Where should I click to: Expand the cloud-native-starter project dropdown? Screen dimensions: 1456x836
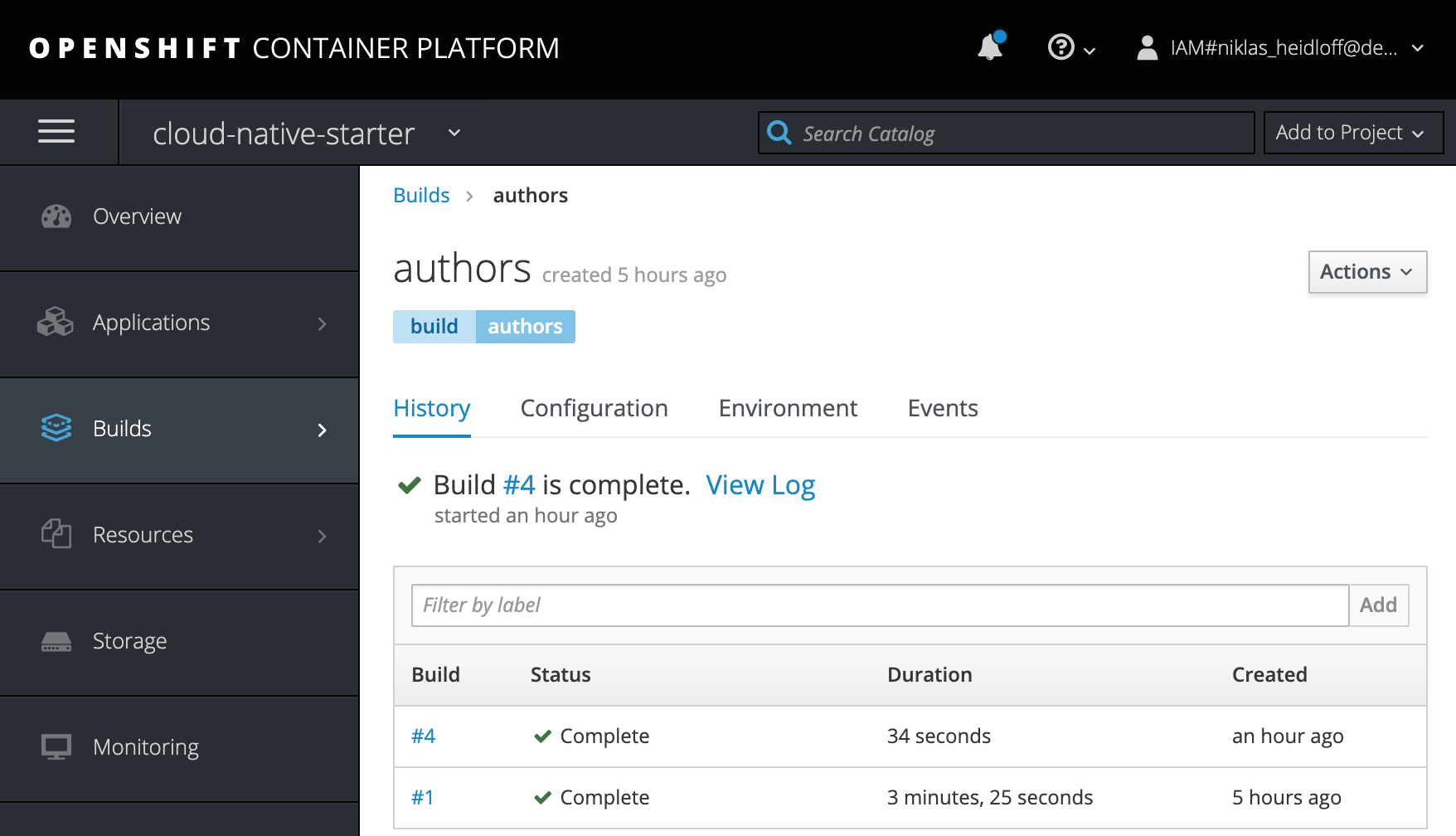[x=454, y=133]
